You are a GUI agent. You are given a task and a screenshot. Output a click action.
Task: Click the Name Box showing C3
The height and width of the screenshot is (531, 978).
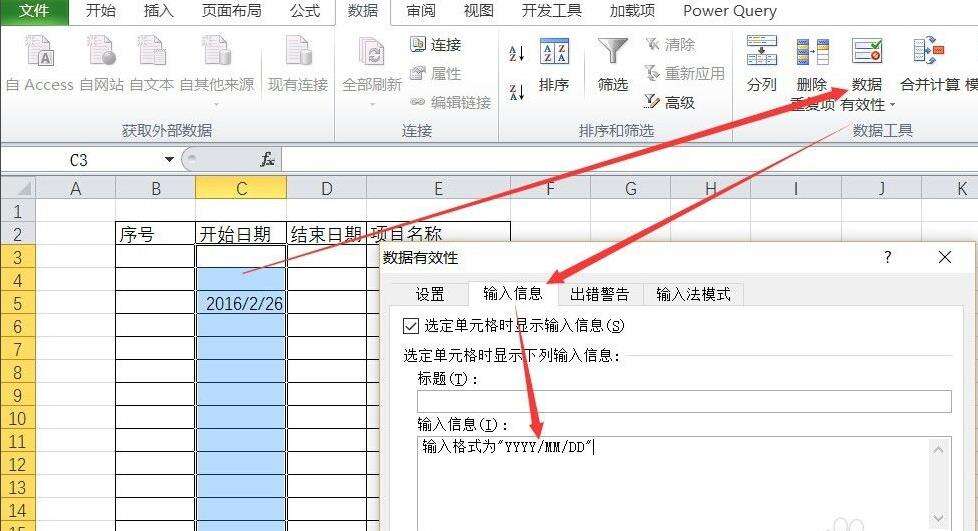tap(81, 160)
